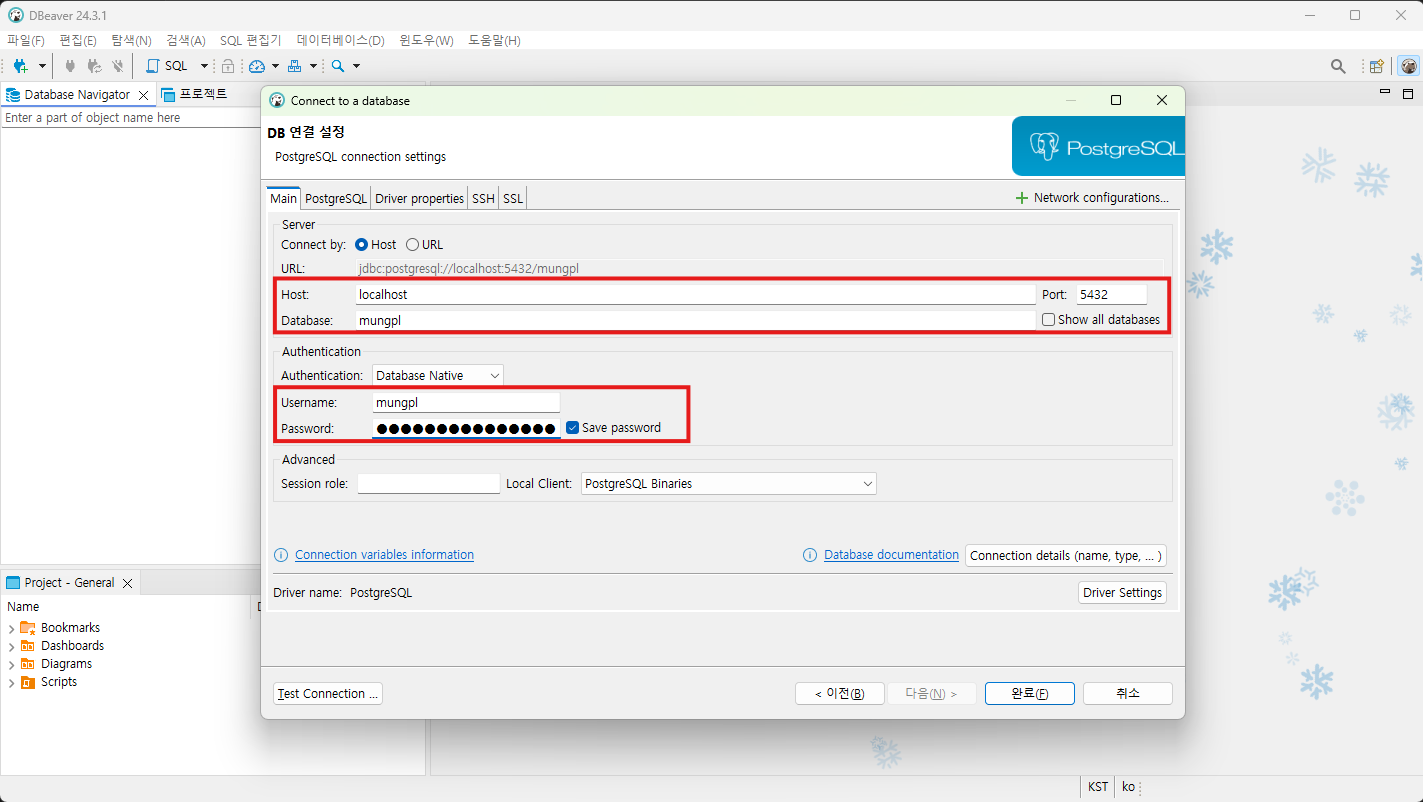1423x802 pixels.
Task: Click the transaction lock icon in toolbar
Action: (228, 66)
